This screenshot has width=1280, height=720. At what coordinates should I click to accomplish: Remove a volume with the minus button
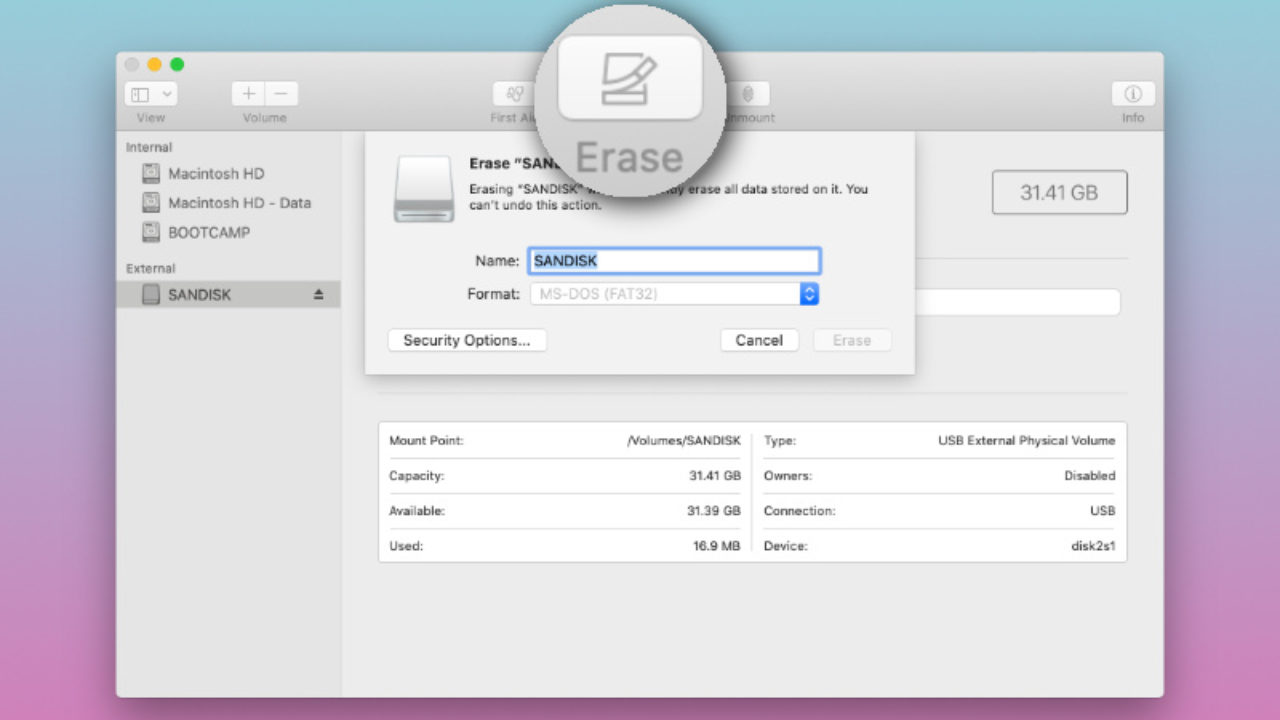click(x=281, y=94)
